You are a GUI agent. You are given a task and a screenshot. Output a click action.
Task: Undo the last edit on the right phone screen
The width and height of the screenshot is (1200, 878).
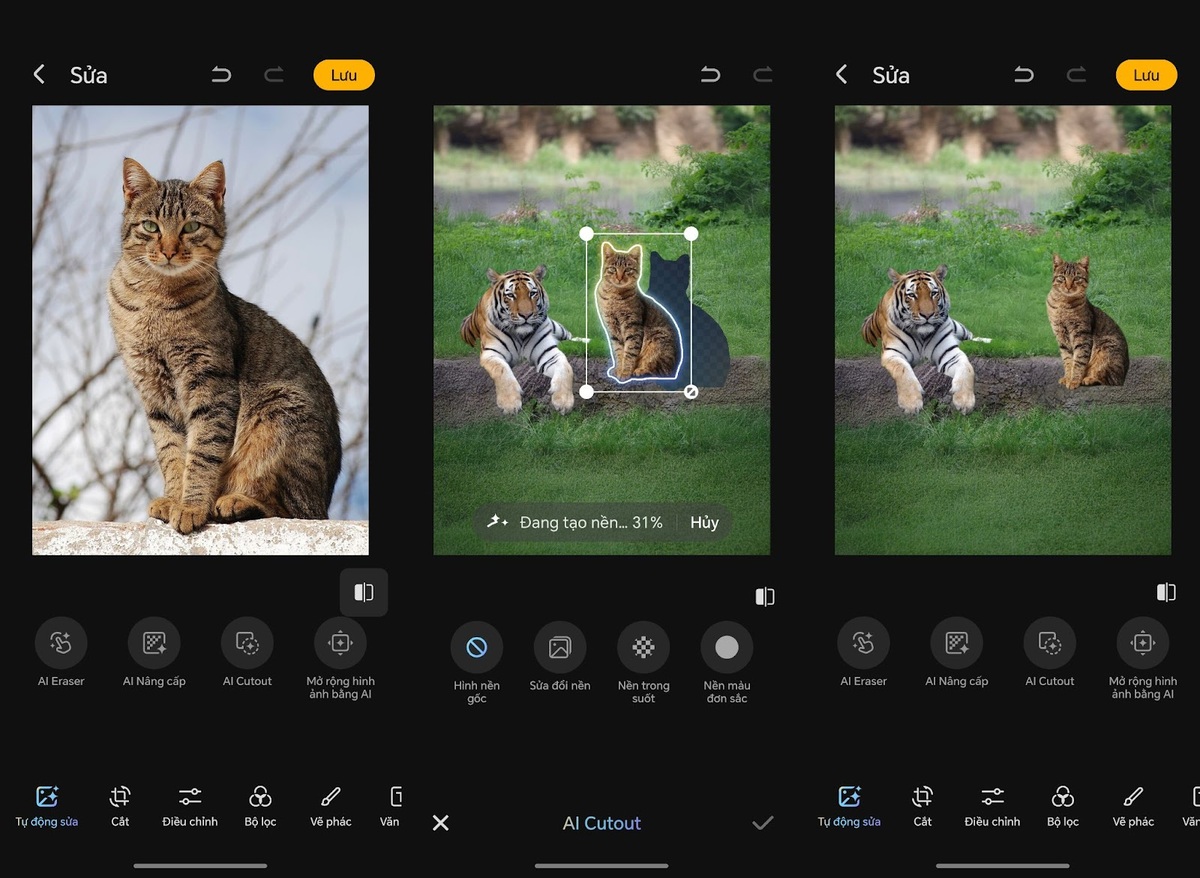coord(1024,74)
